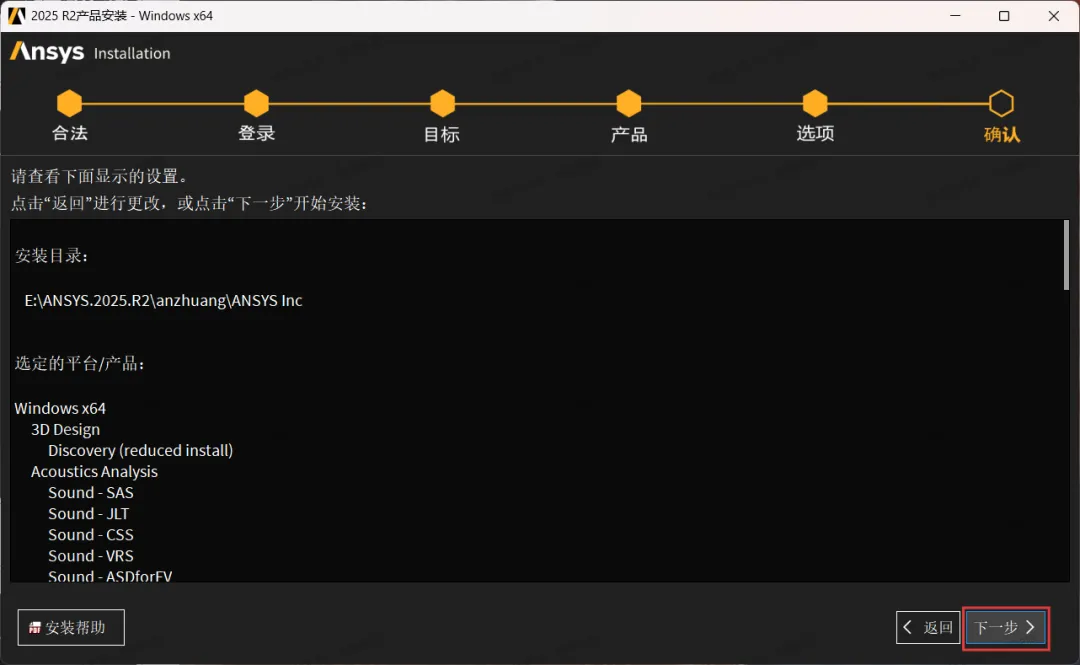Click the 安装目录 heading text
Screen dimensions: 1080x665
point(52,256)
